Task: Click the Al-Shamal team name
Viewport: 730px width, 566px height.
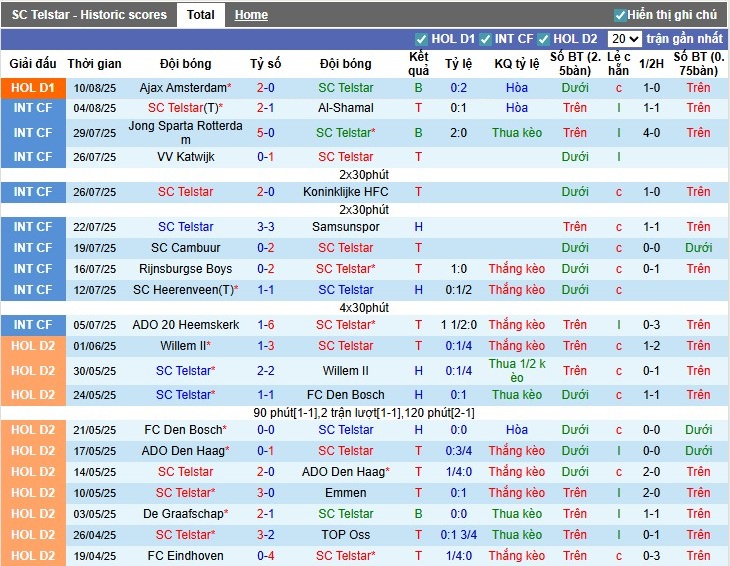Action: 345,108
